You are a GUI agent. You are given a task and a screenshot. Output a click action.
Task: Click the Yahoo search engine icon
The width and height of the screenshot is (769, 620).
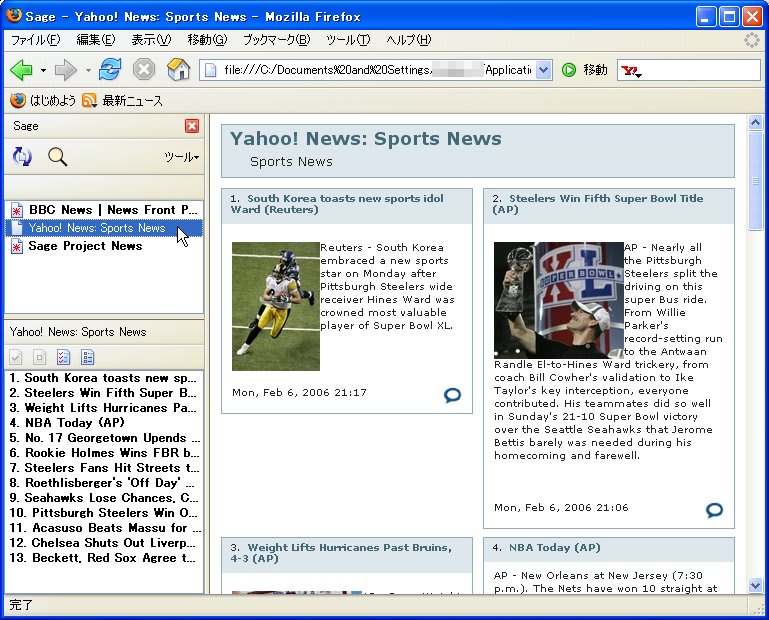click(x=628, y=71)
